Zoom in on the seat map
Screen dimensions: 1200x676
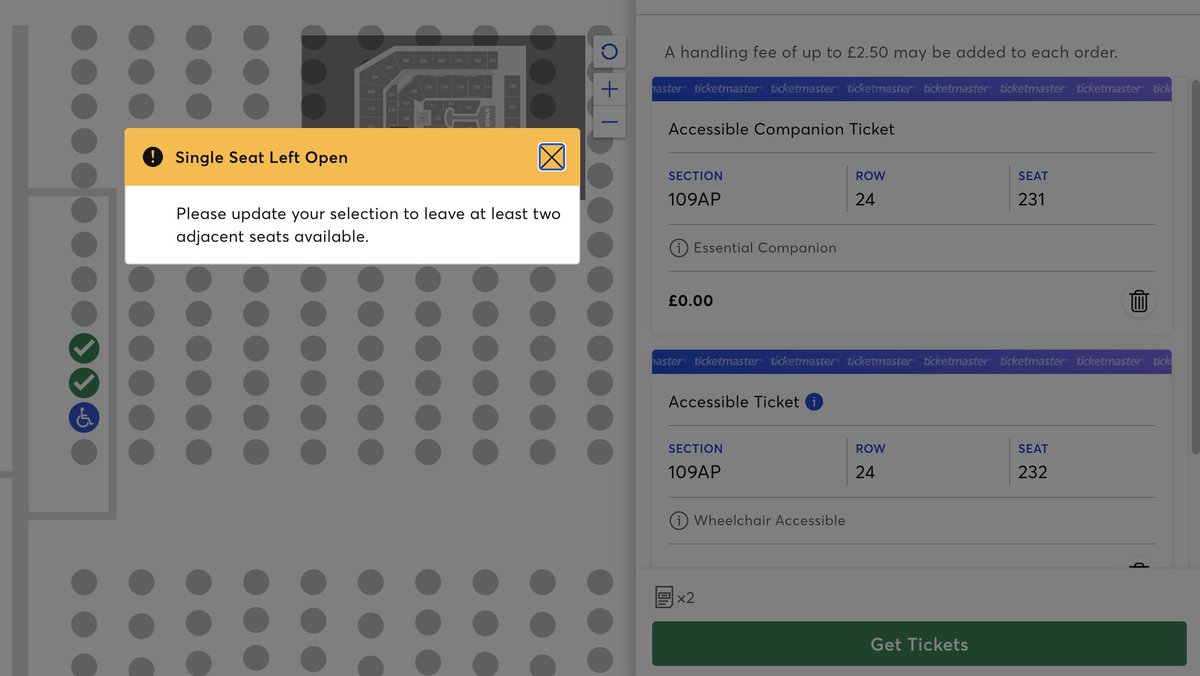[x=609, y=88]
